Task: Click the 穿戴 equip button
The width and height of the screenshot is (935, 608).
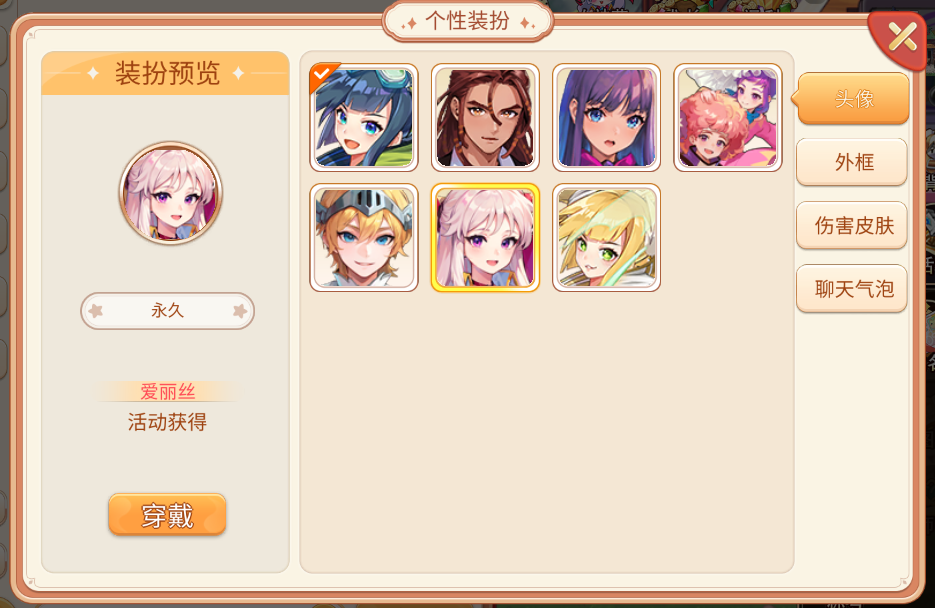Action: [168, 514]
